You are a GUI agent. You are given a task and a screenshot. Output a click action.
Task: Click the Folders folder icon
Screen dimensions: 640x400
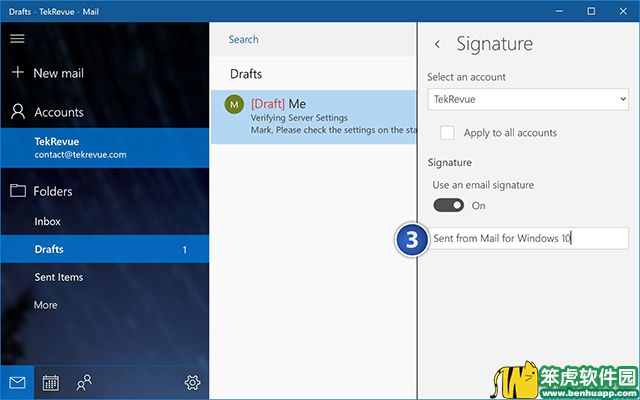point(18,191)
